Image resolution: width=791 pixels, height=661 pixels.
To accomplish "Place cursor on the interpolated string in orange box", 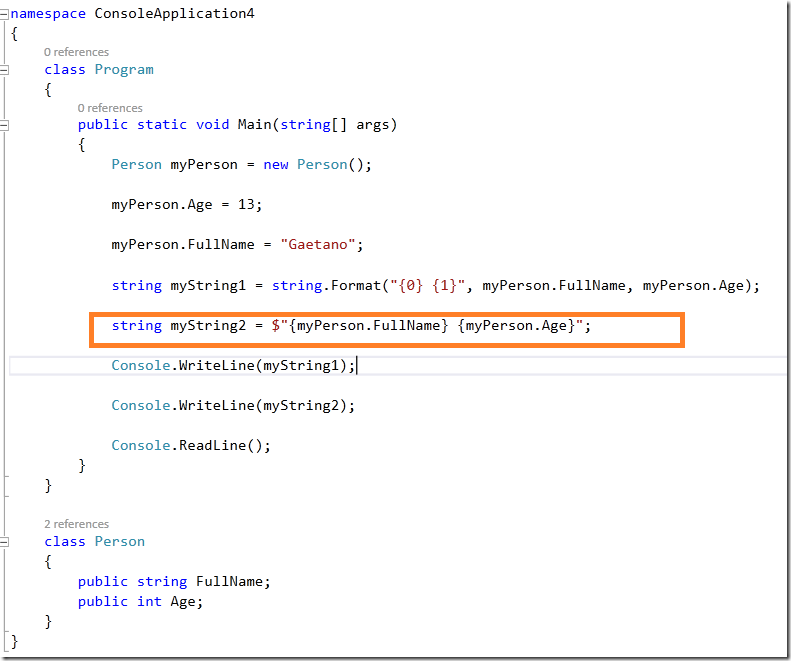I will [x=432, y=326].
